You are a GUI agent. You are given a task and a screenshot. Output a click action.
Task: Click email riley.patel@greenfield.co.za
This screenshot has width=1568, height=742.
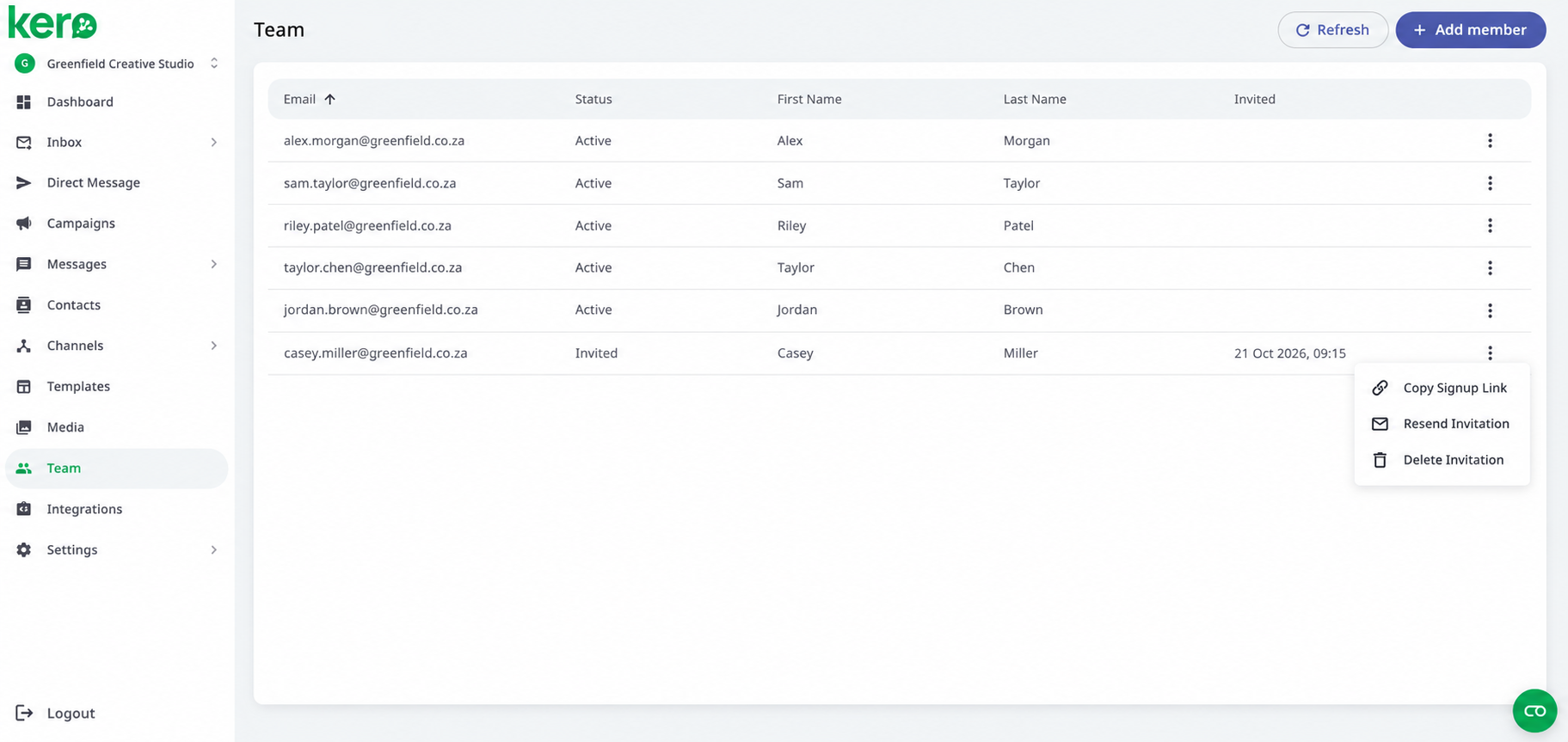coord(367,225)
